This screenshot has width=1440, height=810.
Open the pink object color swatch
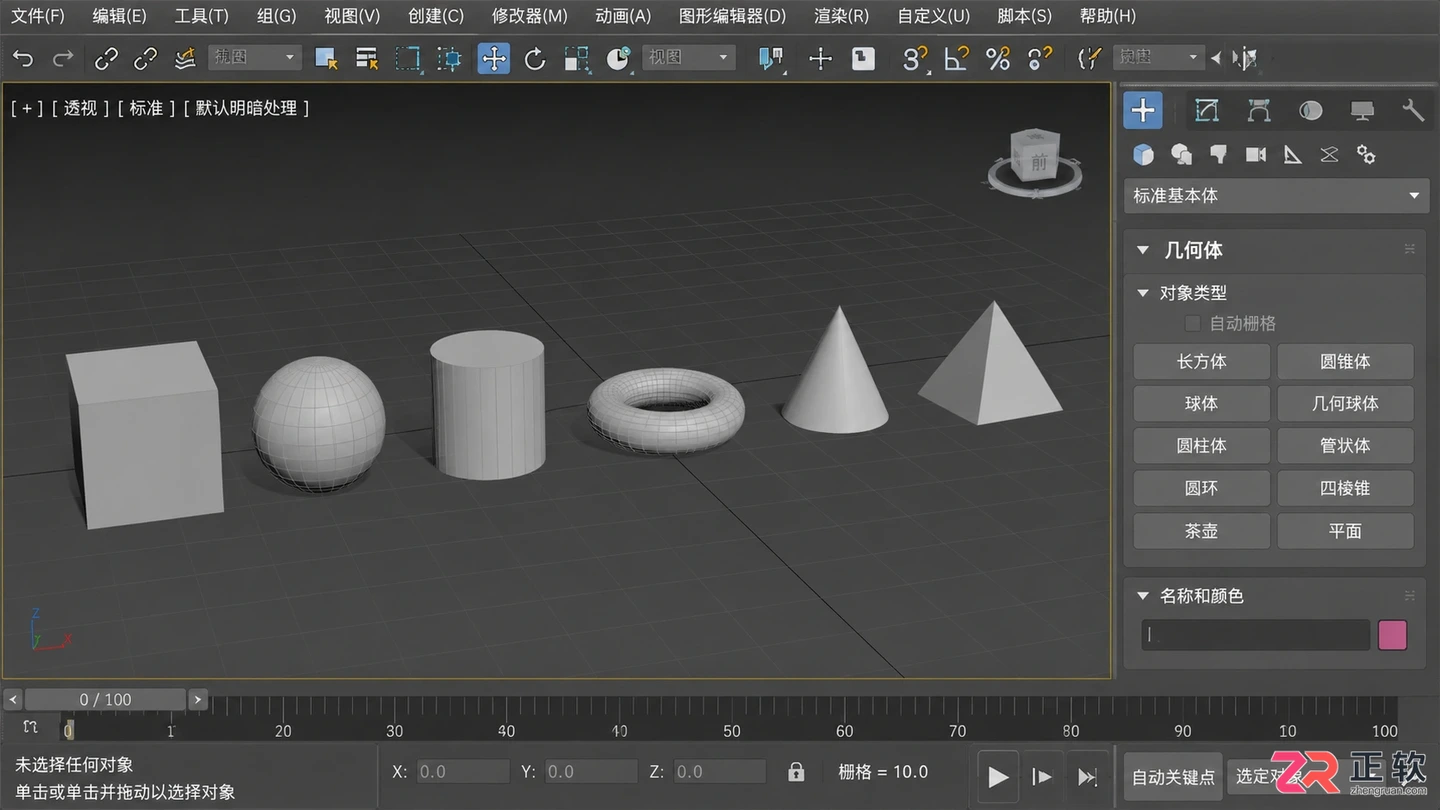click(x=1393, y=635)
